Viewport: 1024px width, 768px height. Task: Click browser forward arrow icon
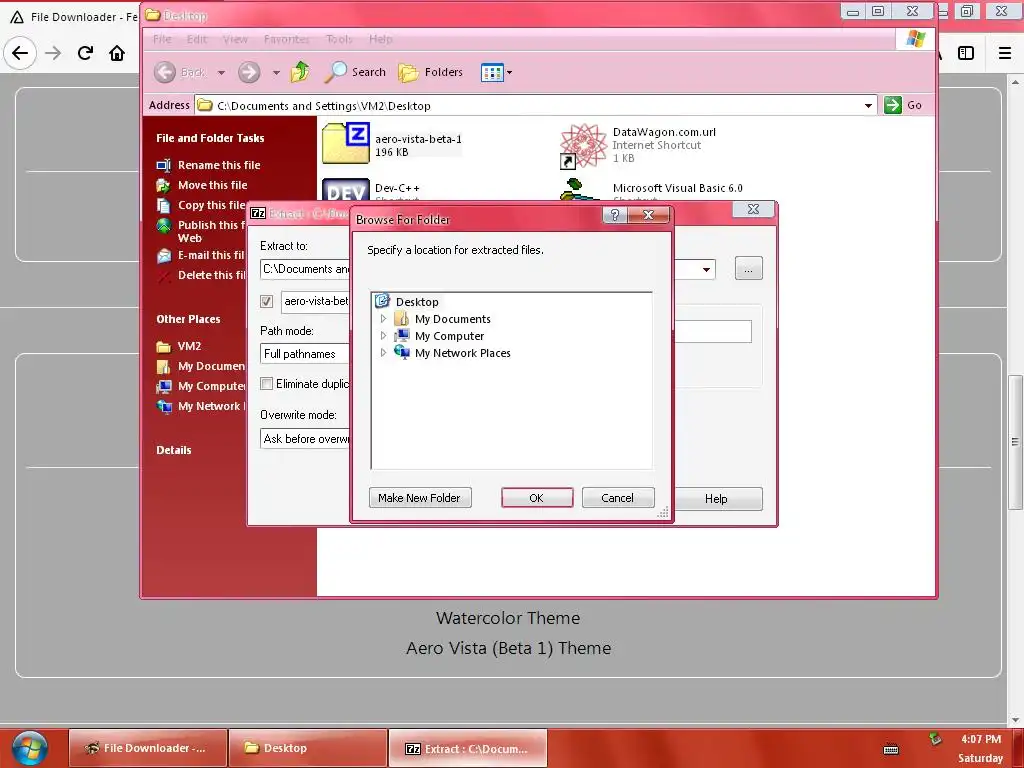point(53,53)
